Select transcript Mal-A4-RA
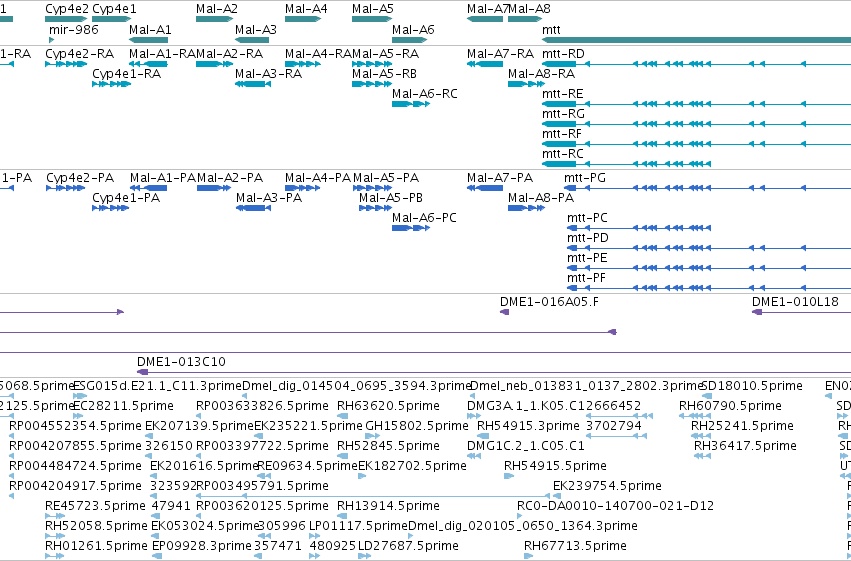Viewport: 851px width, 561px height. click(x=303, y=64)
